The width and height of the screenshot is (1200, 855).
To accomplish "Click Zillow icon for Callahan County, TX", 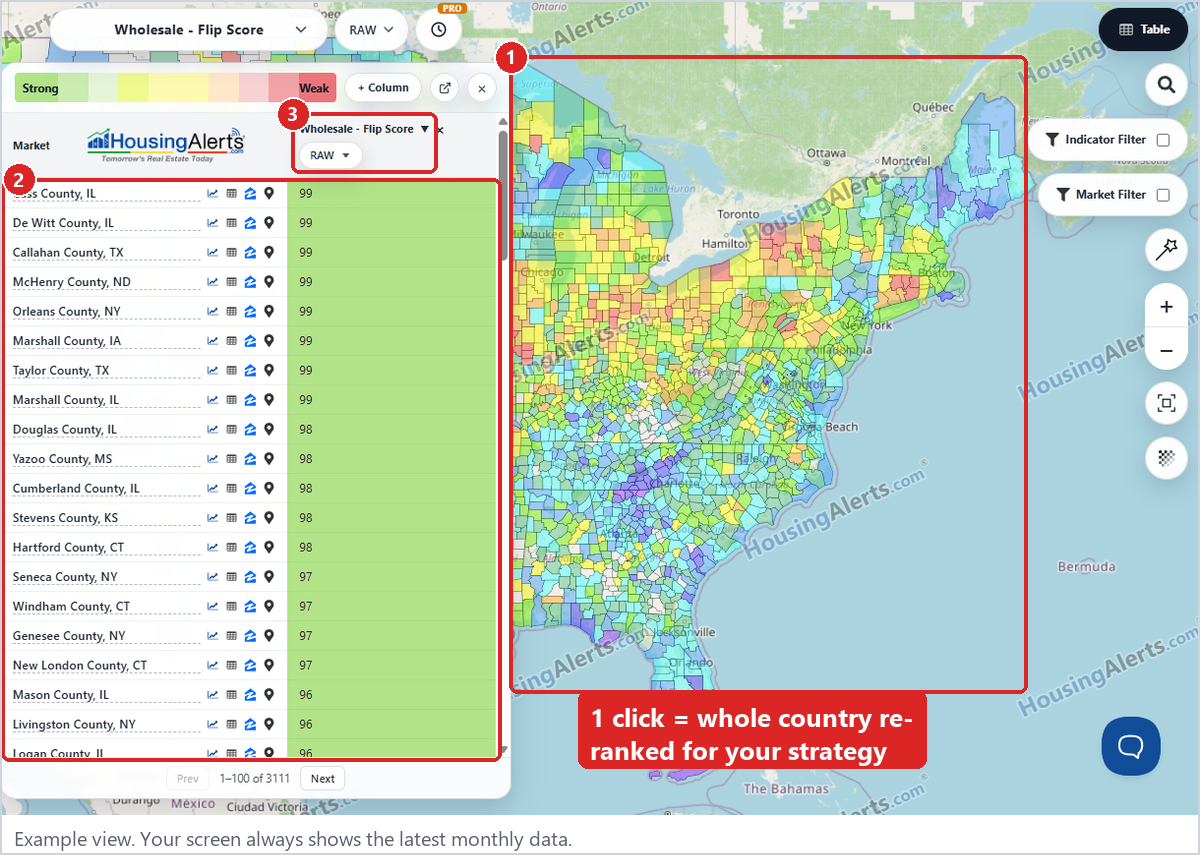I will (x=250, y=252).
